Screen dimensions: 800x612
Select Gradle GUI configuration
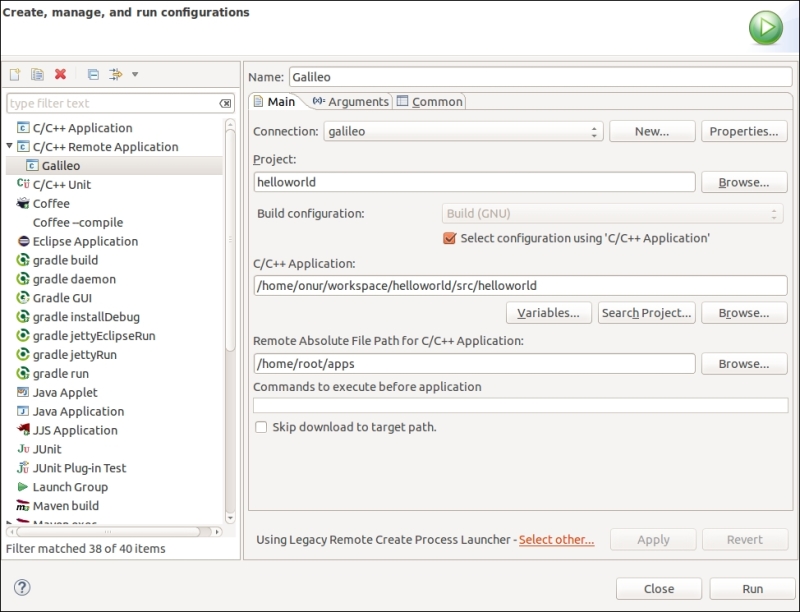coord(62,298)
